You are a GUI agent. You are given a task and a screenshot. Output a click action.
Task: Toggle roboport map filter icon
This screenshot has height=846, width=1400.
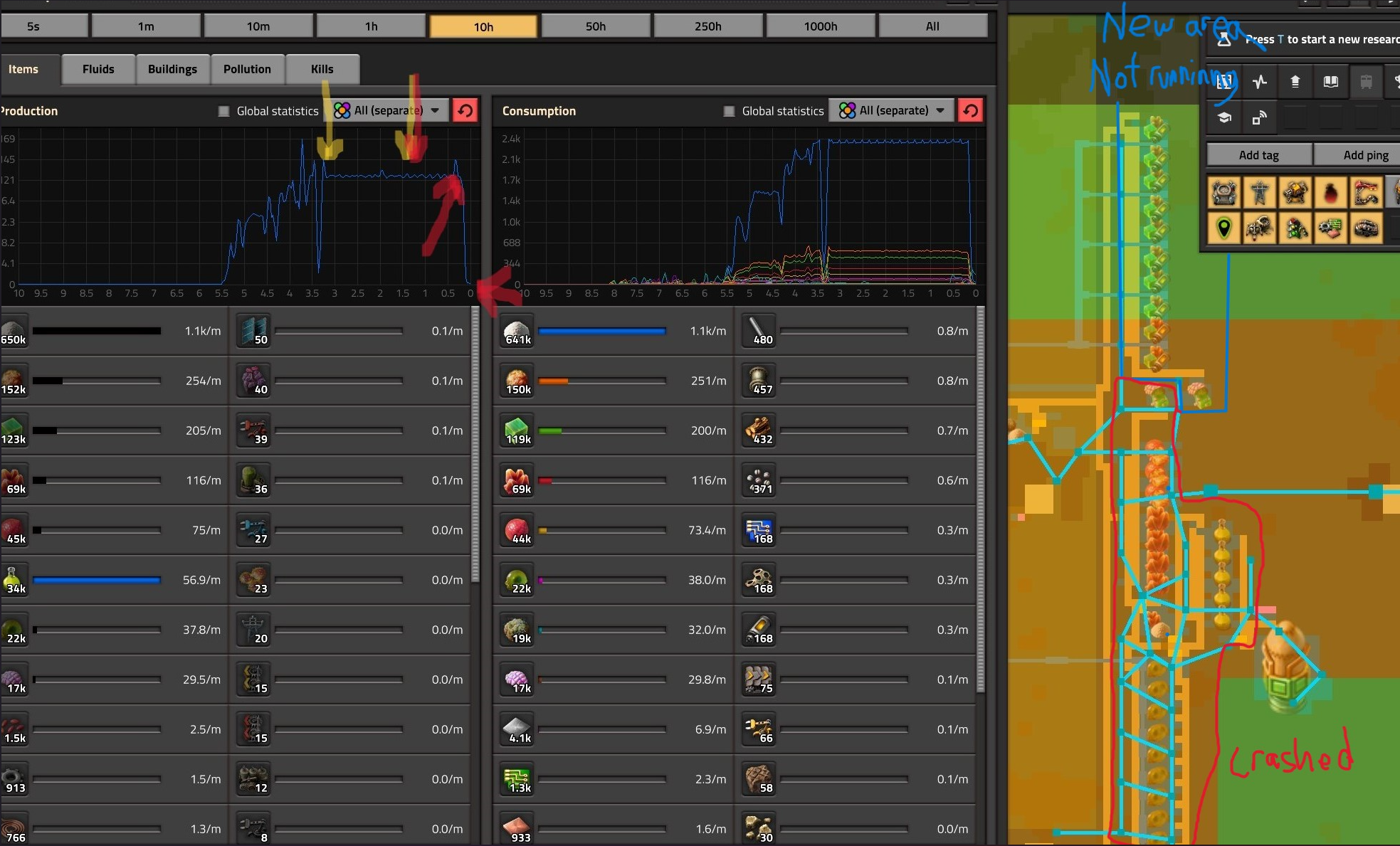[x=1224, y=192]
